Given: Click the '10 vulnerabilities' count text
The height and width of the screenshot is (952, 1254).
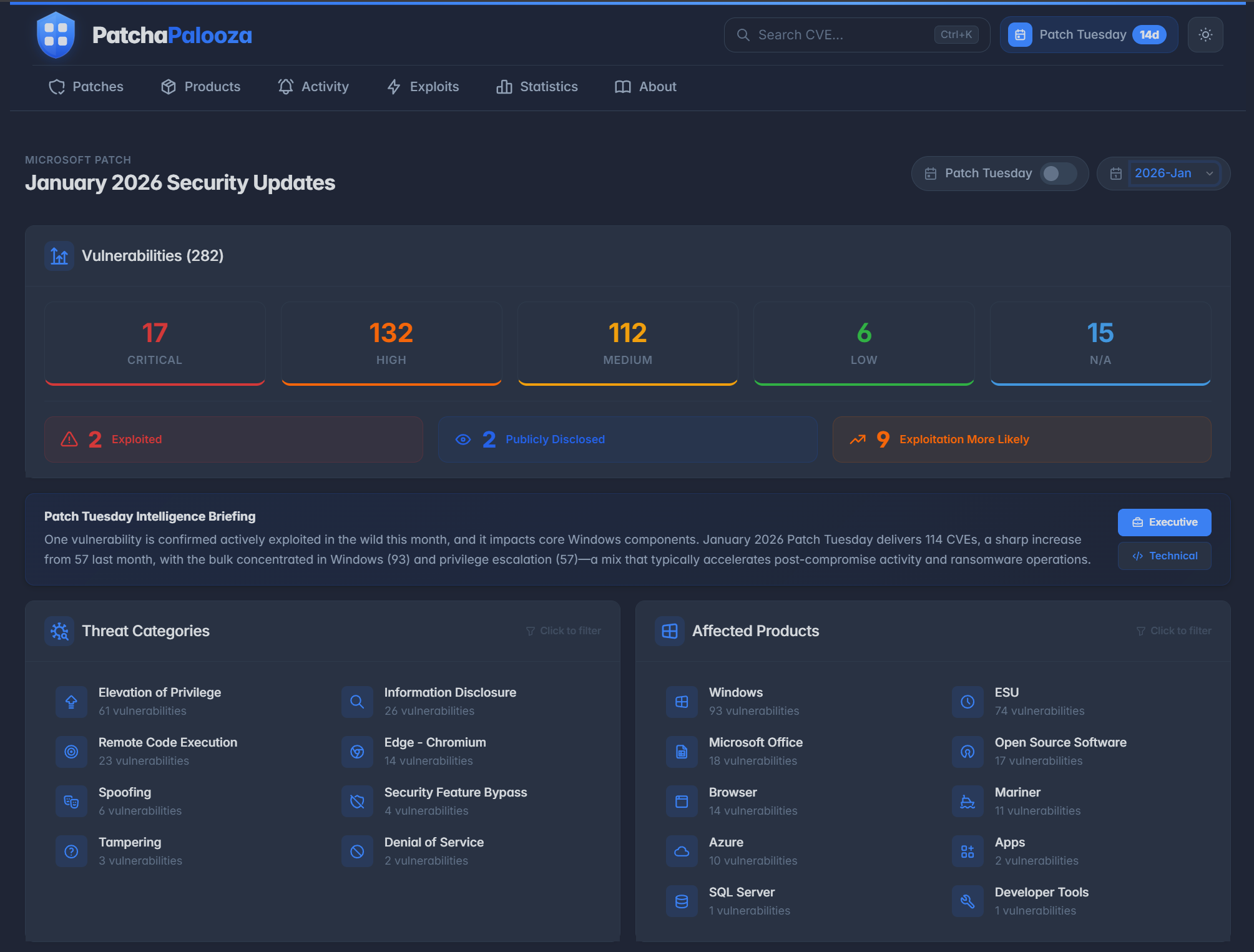Looking at the screenshot, I should click(x=753, y=861).
